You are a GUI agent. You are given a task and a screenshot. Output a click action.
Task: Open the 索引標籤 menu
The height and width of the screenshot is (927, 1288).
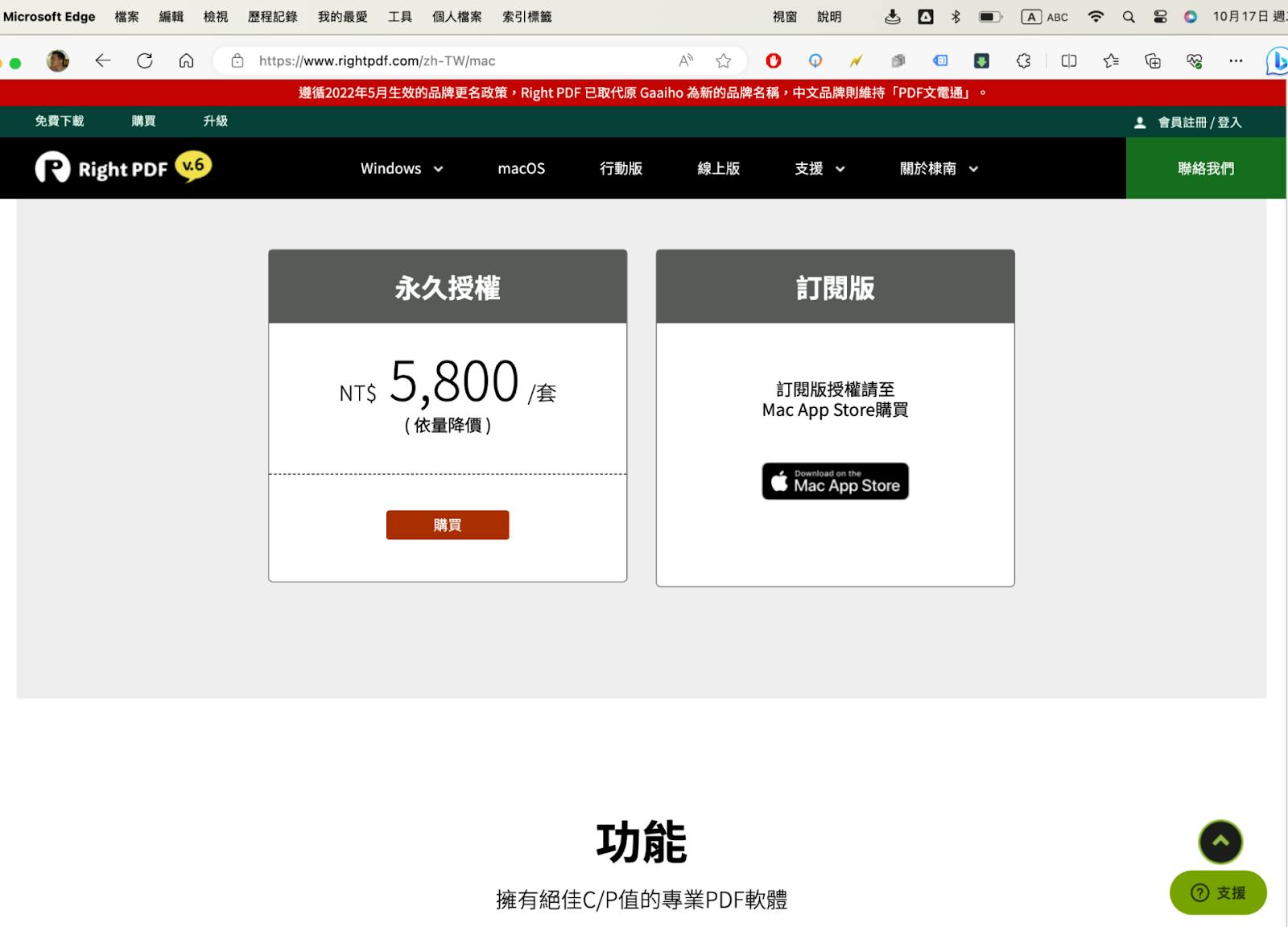tap(526, 16)
